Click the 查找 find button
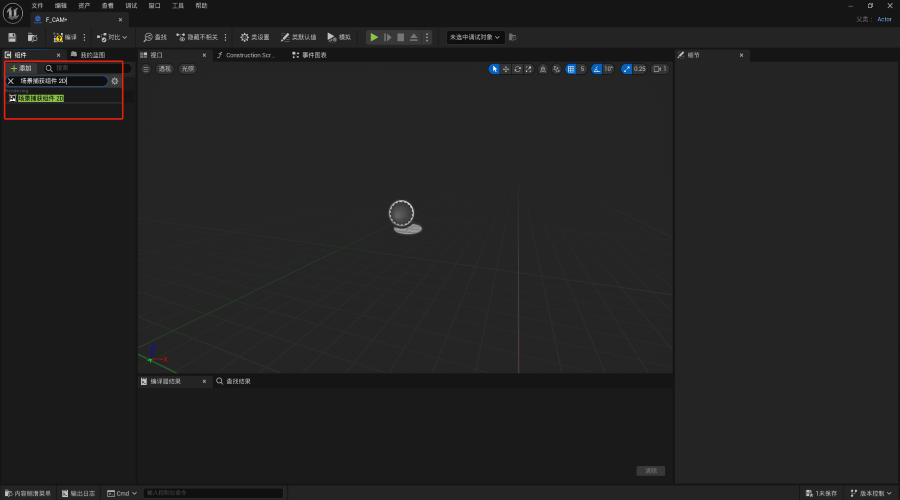Viewport: 900px width, 500px height. pyautogui.click(x=155, y=37)
